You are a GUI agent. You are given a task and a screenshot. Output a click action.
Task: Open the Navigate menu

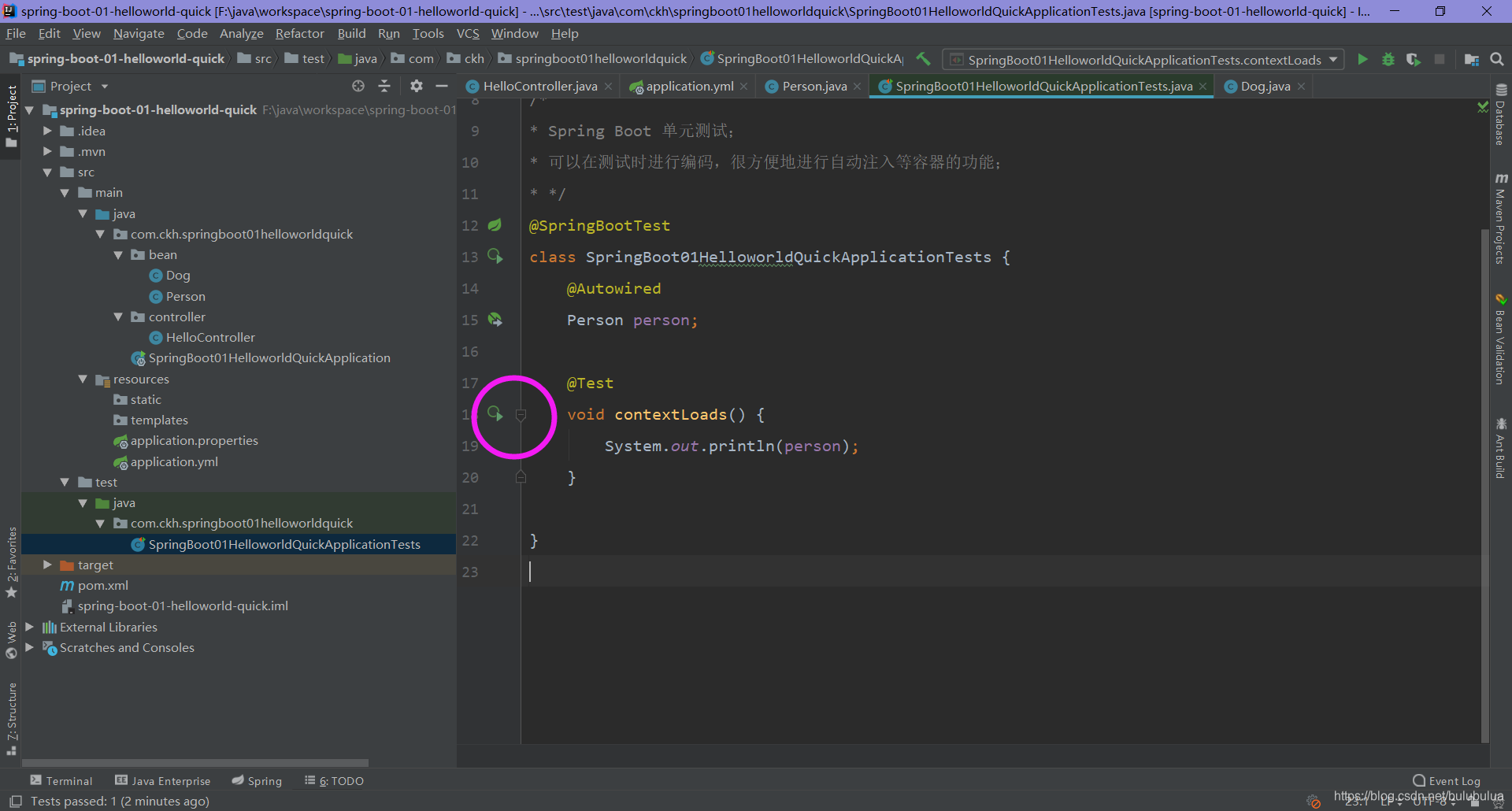pyautogui.click(x=139, y=33)
